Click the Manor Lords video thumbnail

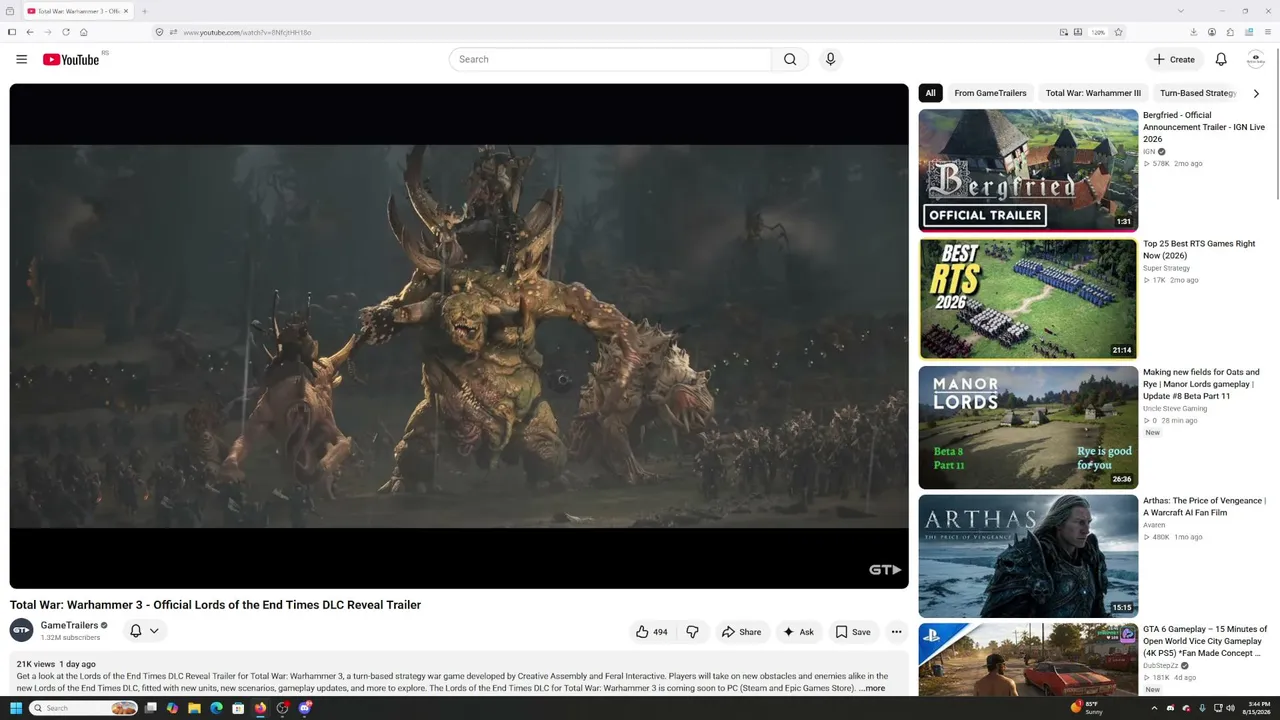1028,427
